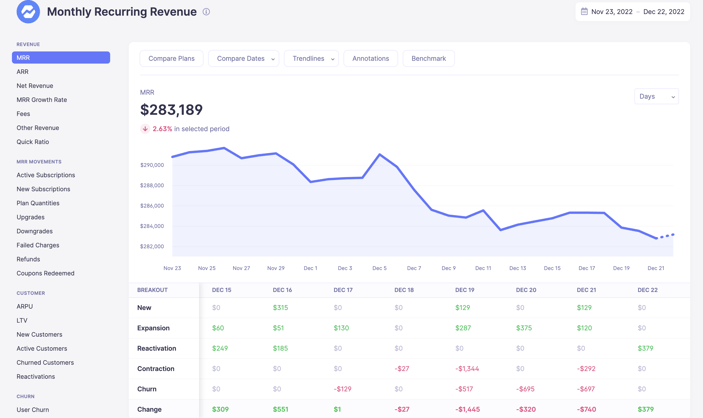Viewport: 703px width, 418px height.
Task: Click the Reactivation row label
Action: 156,348
